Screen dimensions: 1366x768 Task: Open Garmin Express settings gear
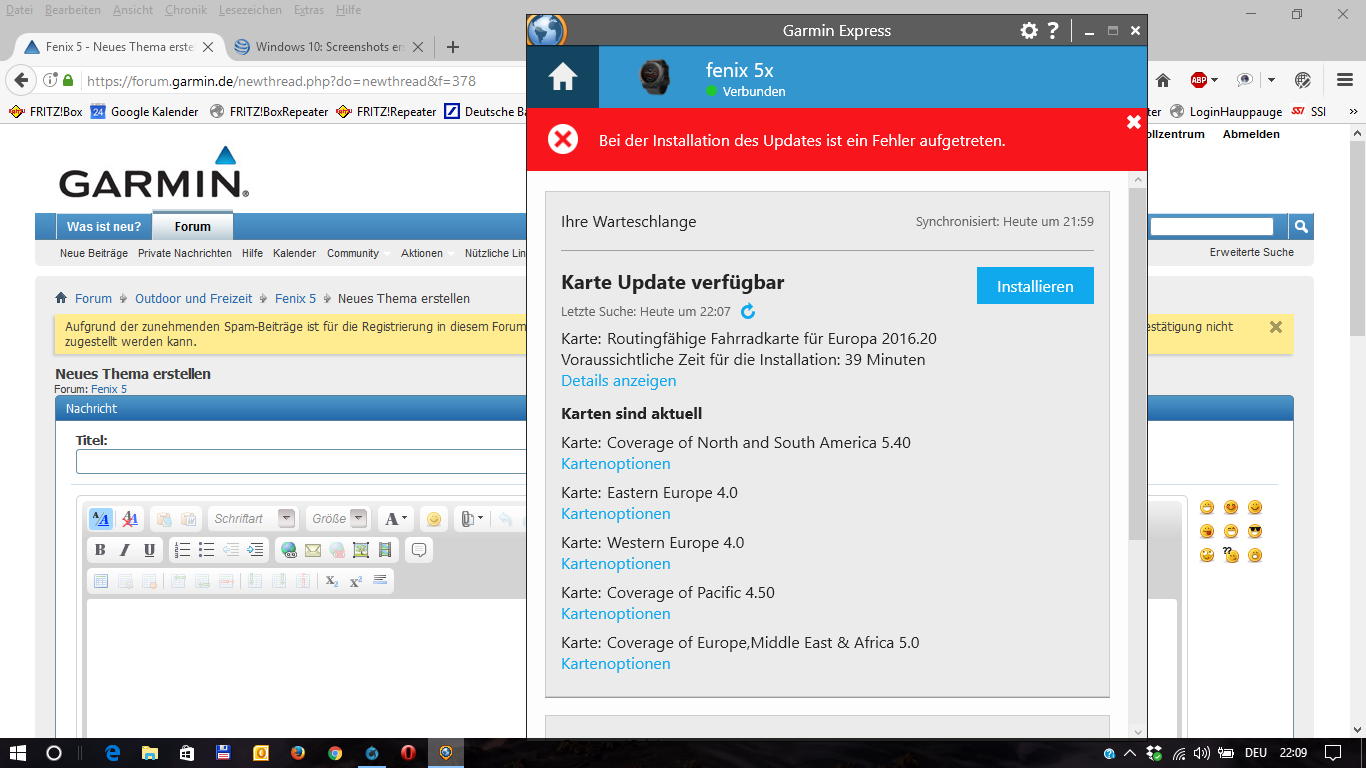(1029, 31)
